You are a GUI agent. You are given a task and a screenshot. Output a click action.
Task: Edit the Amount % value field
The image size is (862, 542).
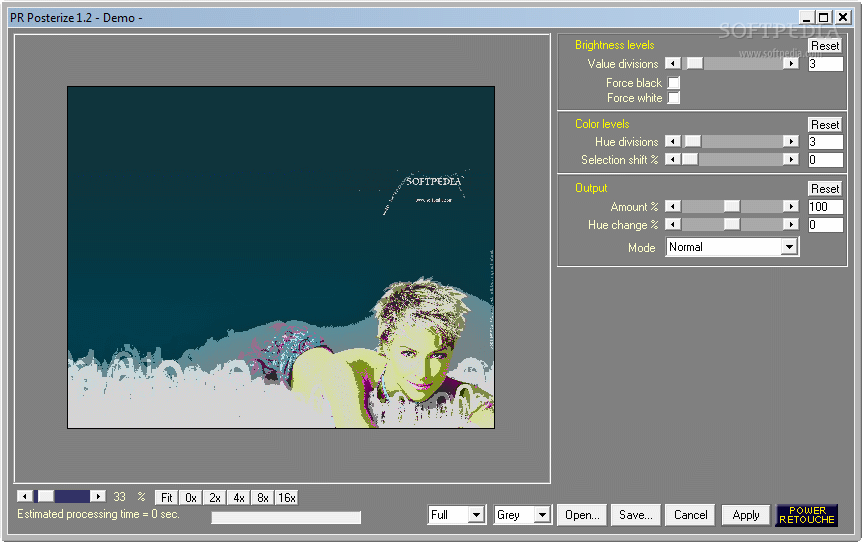coord(825,207)
